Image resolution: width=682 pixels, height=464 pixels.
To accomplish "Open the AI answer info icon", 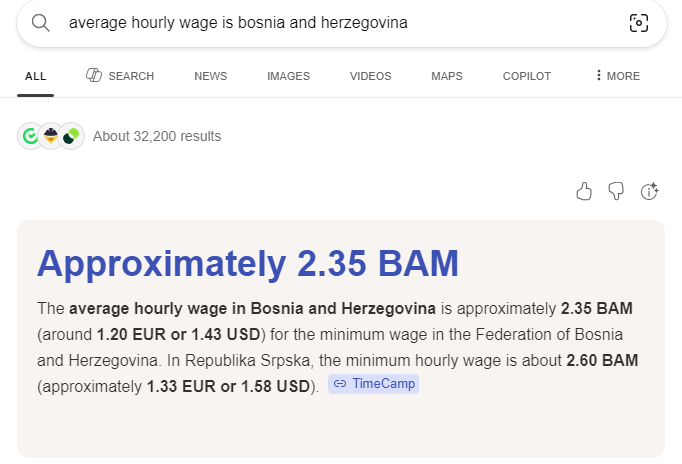I will coord(649,191).
